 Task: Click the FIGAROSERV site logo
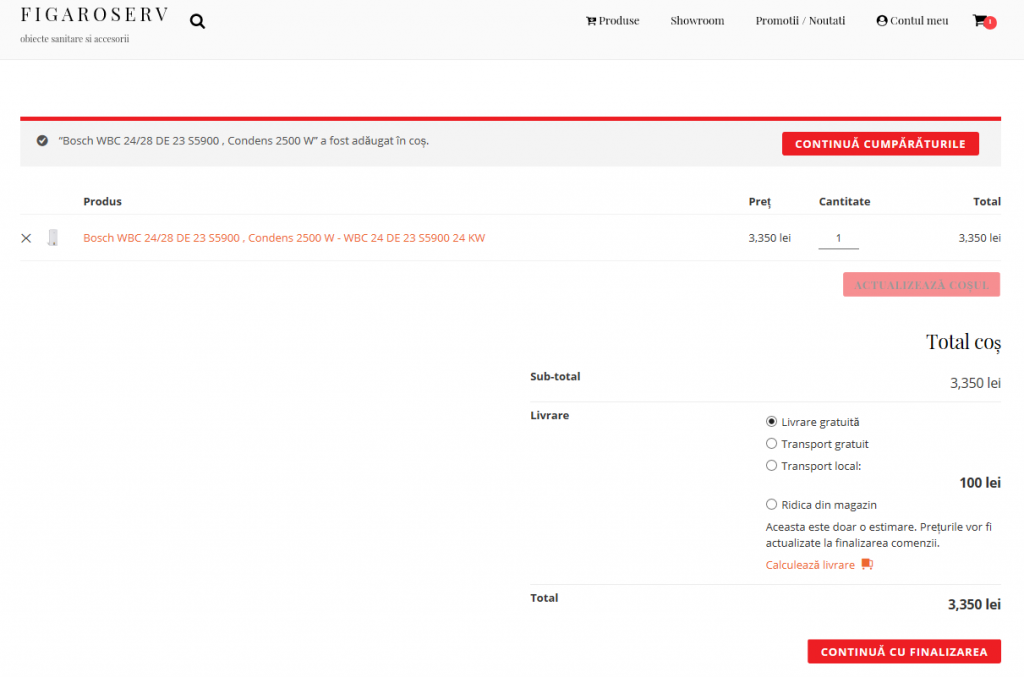click(x=95, y=14)
